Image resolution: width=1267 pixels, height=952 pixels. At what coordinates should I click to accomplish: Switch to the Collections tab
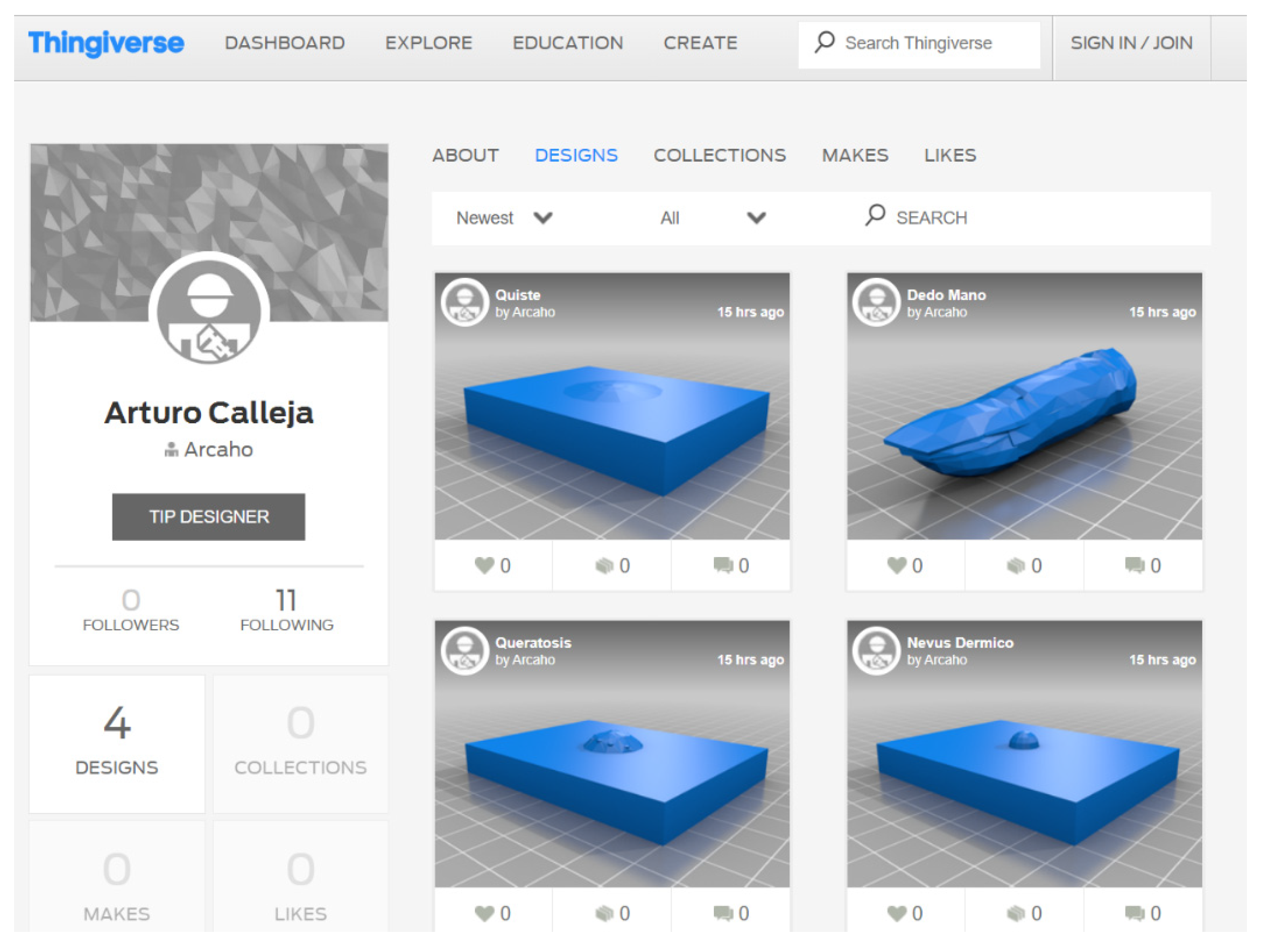(x=719, y=155)
